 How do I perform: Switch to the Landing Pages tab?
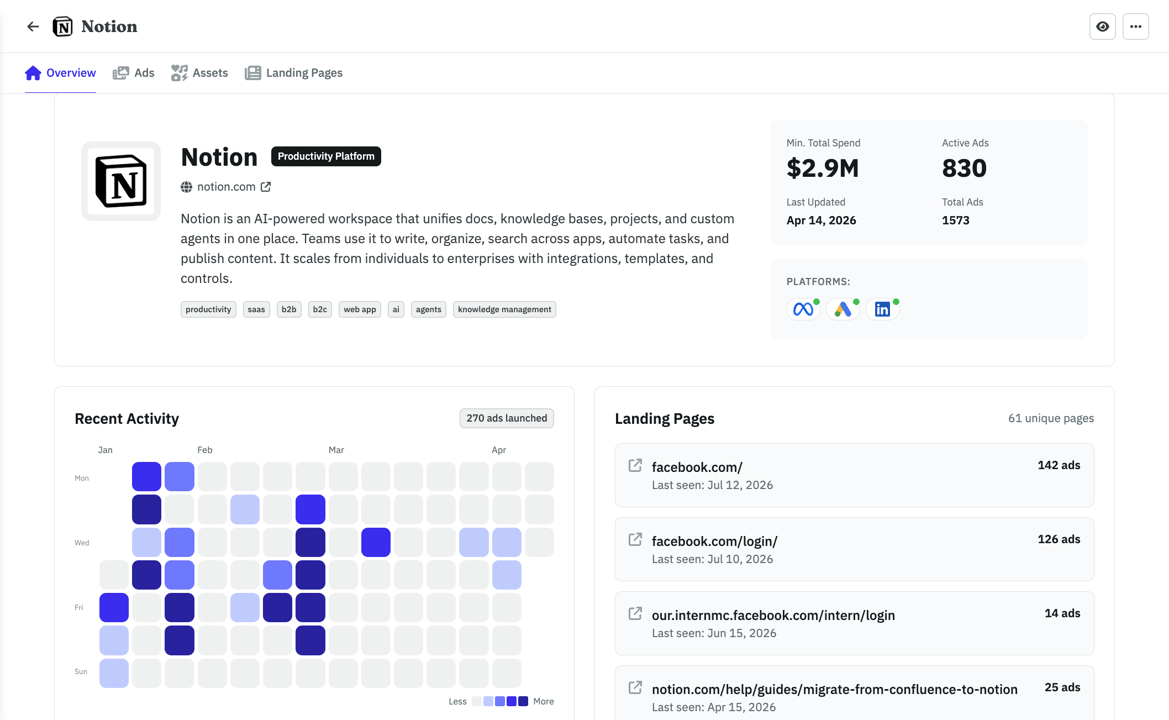pos(293,72)
